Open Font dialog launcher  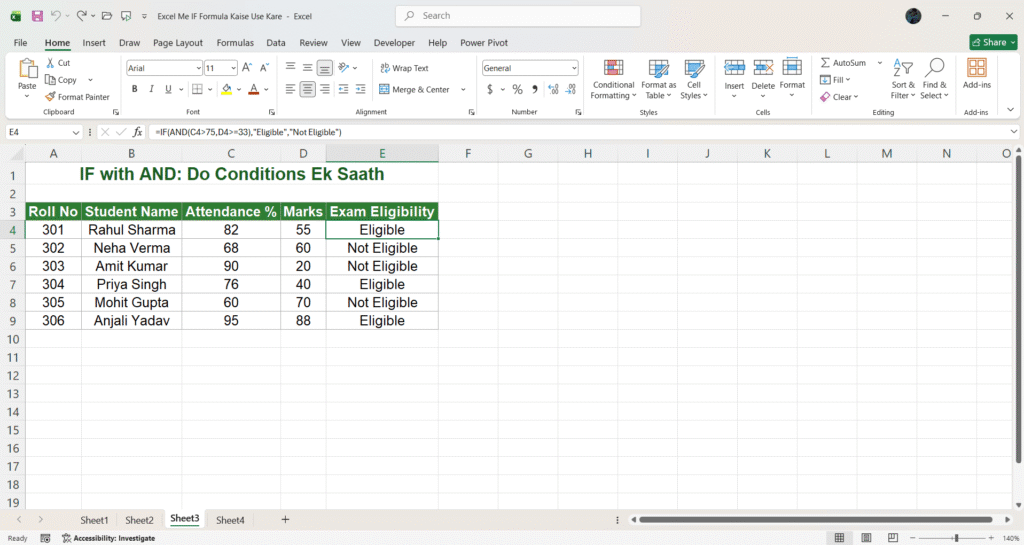coord(272,112)
